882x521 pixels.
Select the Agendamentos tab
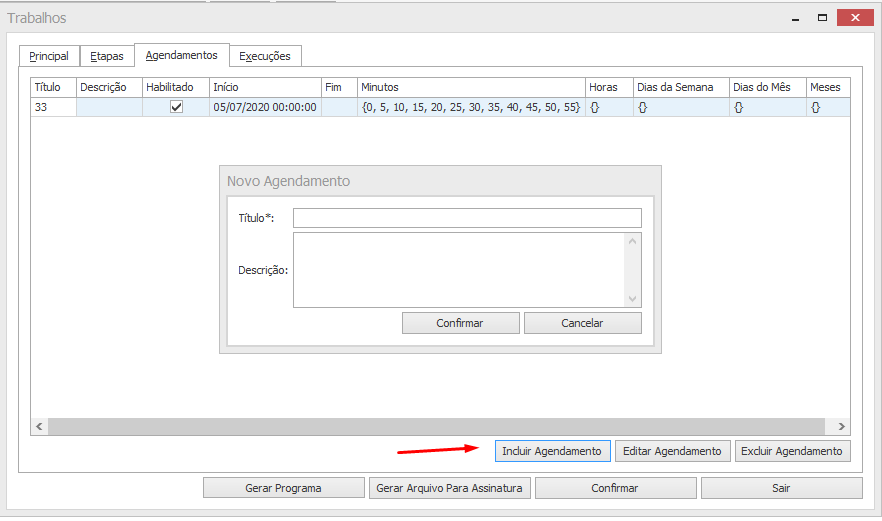coord(182,55)
